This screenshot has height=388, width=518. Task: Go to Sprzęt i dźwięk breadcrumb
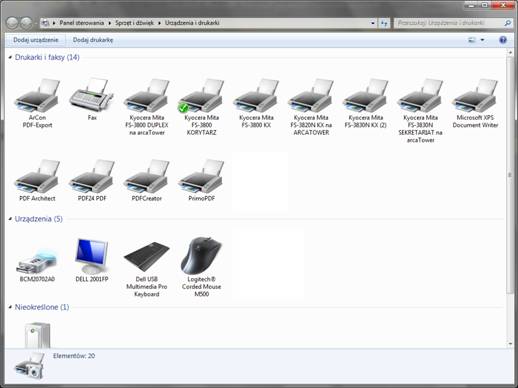pos(134,23)
